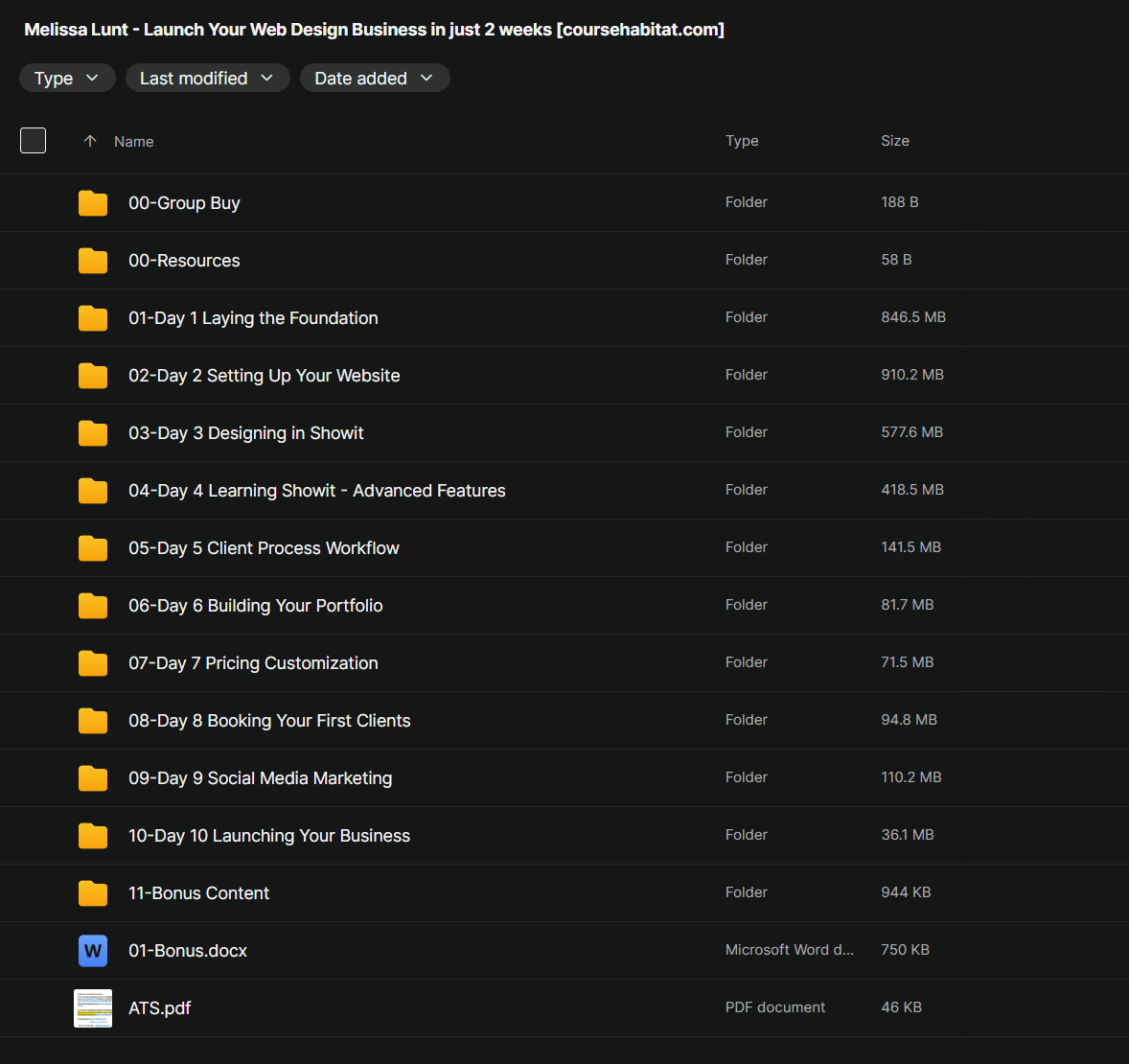Click the Microsoft Word type cell
The height and width of the screenshot is (1064, 1129).
coord(789,950)
